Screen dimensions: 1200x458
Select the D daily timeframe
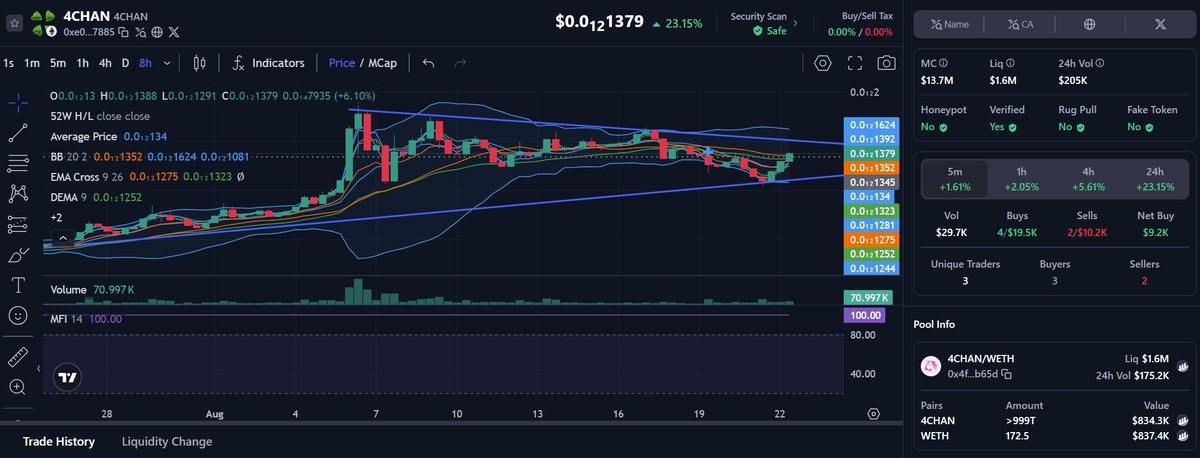(125, 63)
